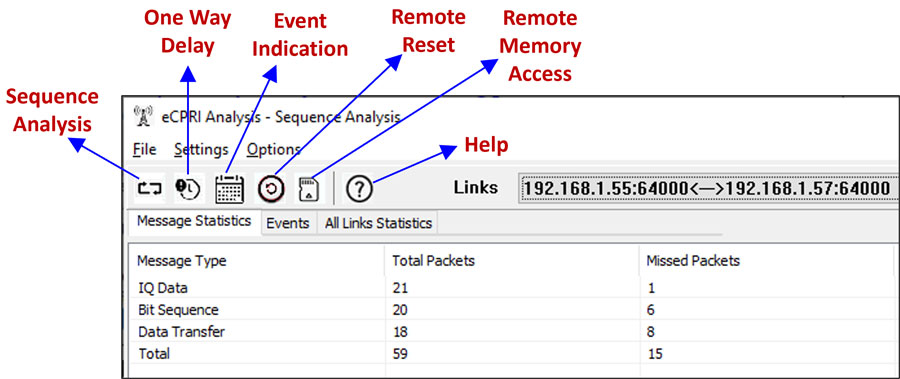Image resolution: width=900 pixels, height=379 pixels.
Task: Click total packets value 18
Action: [399, 332]
